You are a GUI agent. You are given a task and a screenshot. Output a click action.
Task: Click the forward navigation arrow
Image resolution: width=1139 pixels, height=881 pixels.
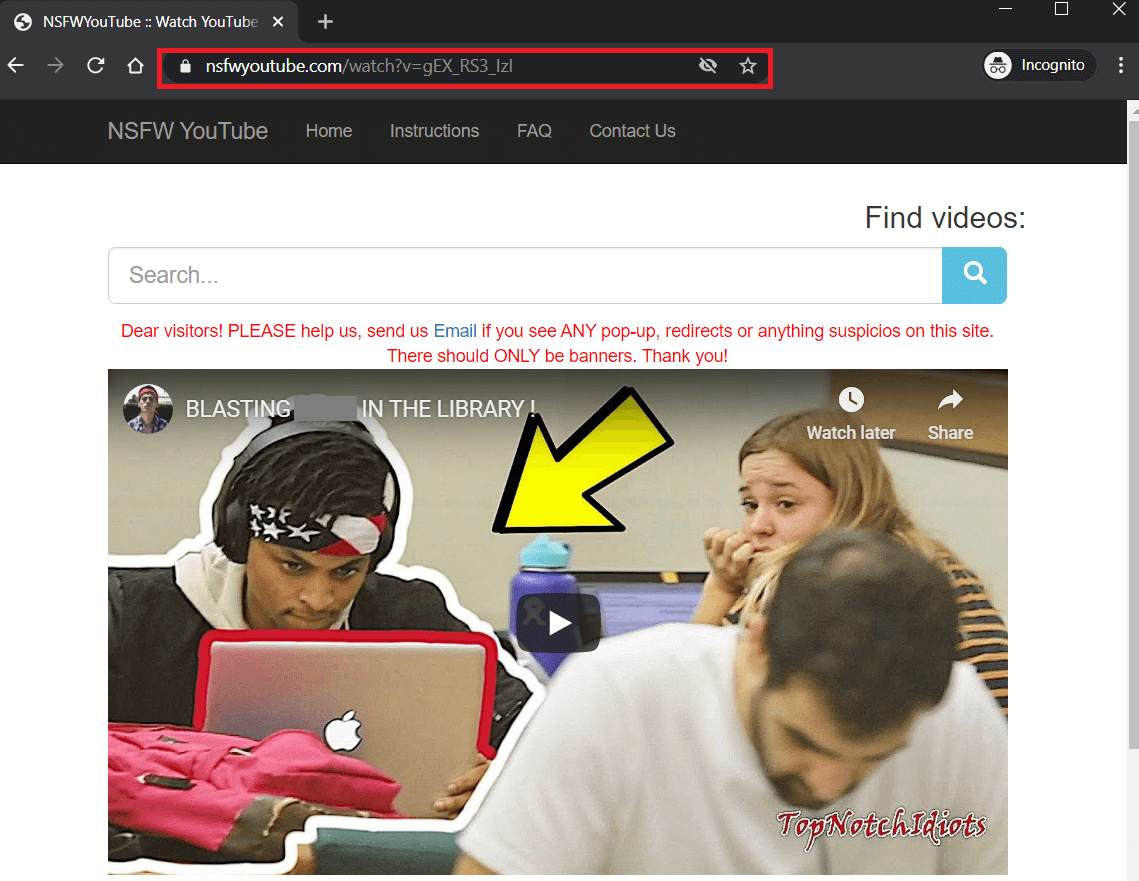click(55, 65)
